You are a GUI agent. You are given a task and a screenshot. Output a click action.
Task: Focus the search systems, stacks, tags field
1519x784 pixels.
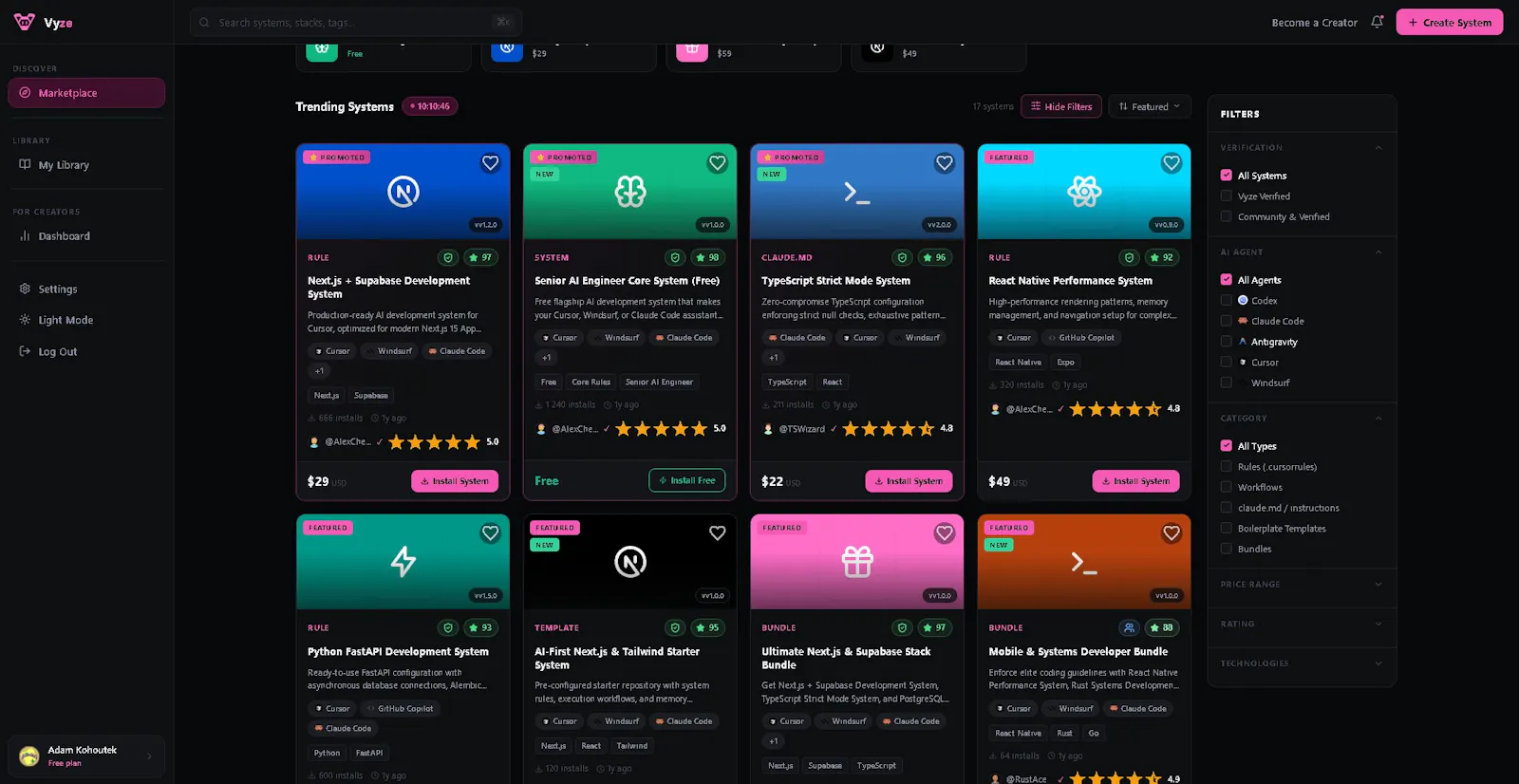[356, 23]
